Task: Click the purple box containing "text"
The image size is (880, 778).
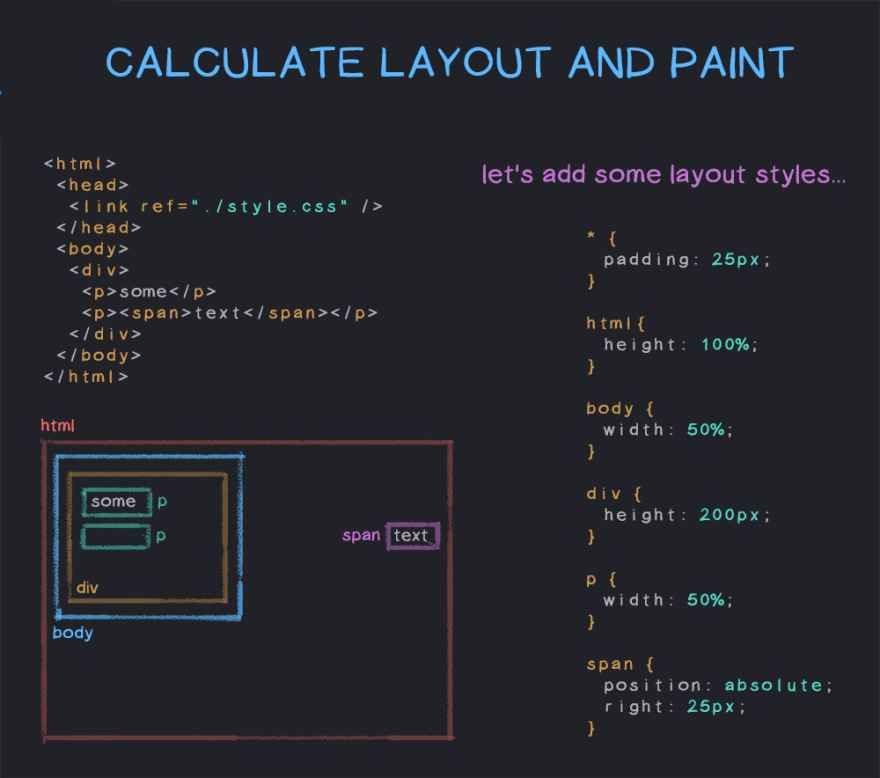Action: [413, 536]
